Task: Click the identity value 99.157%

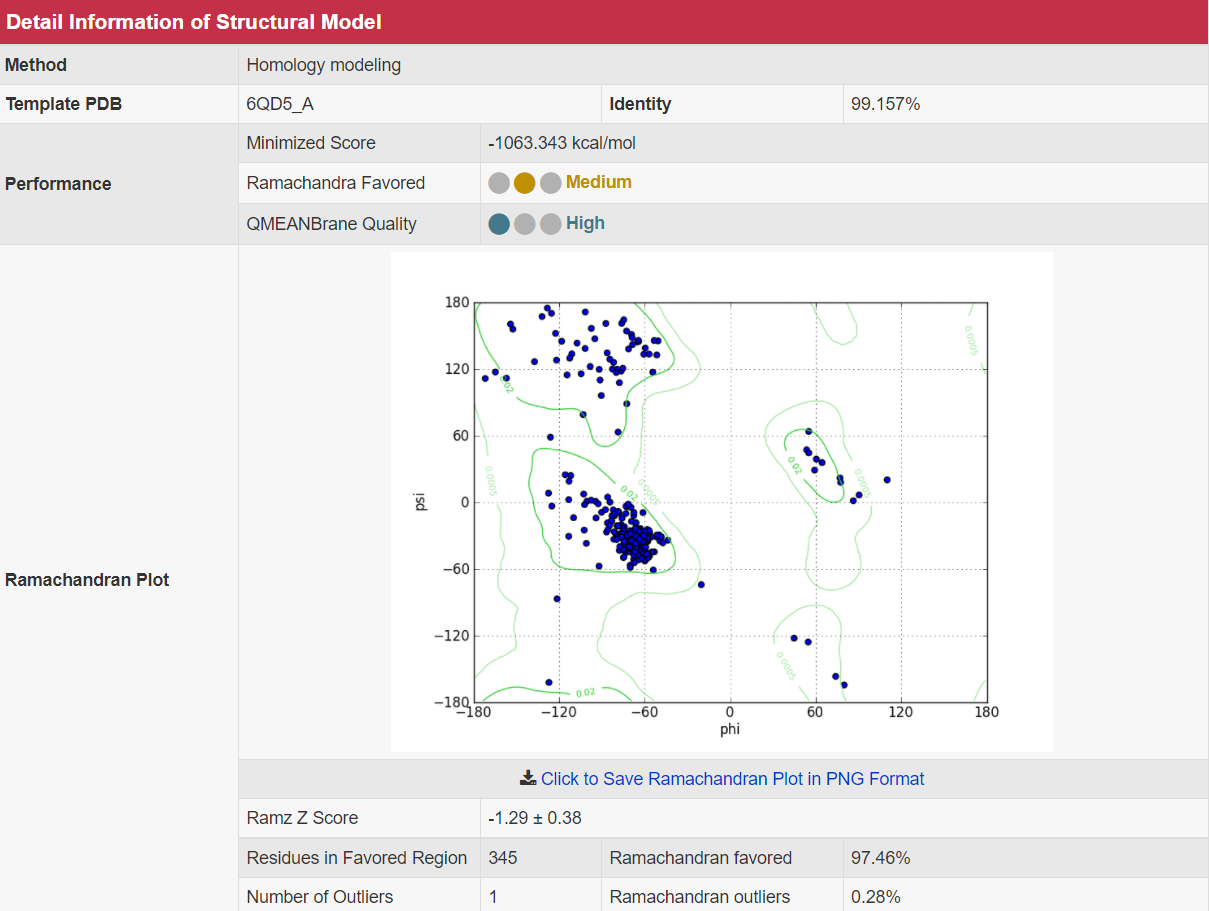Action: pos(885,104)
